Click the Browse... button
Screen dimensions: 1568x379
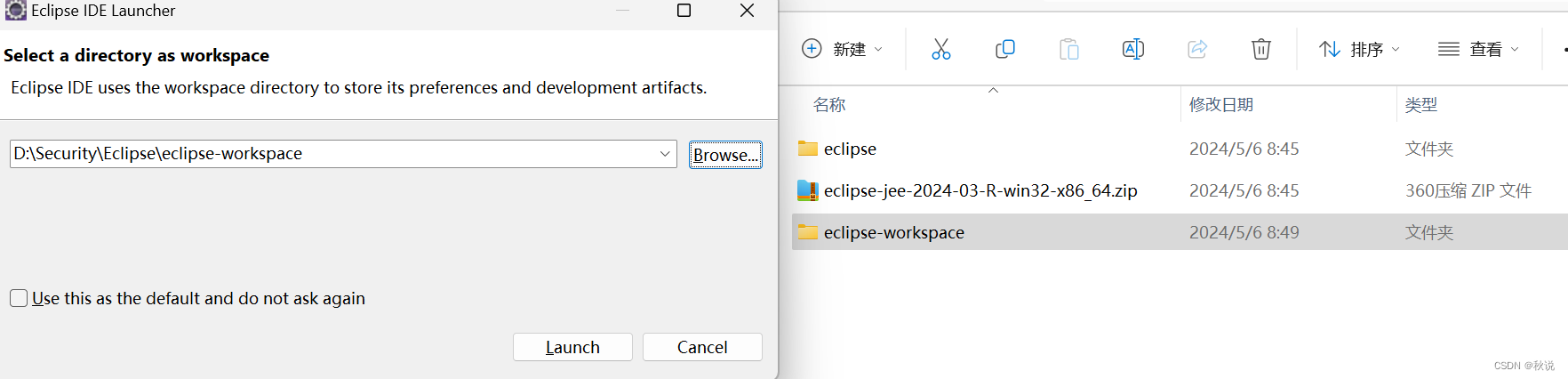(x=725, y=155)
